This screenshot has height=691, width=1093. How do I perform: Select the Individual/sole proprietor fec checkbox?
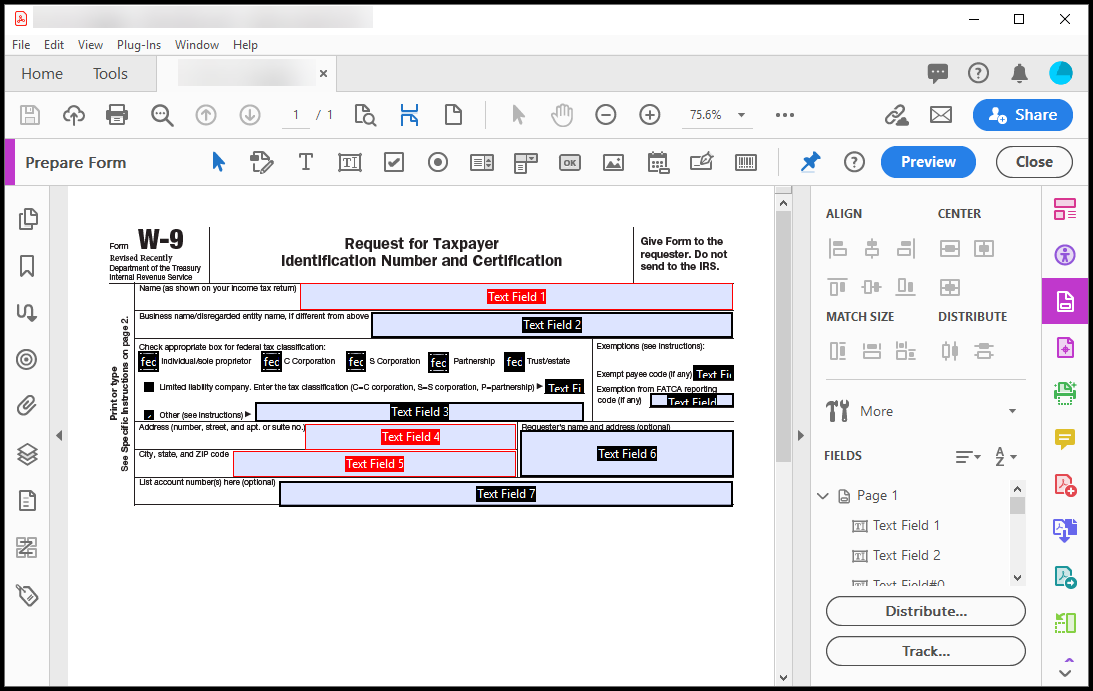148,362
